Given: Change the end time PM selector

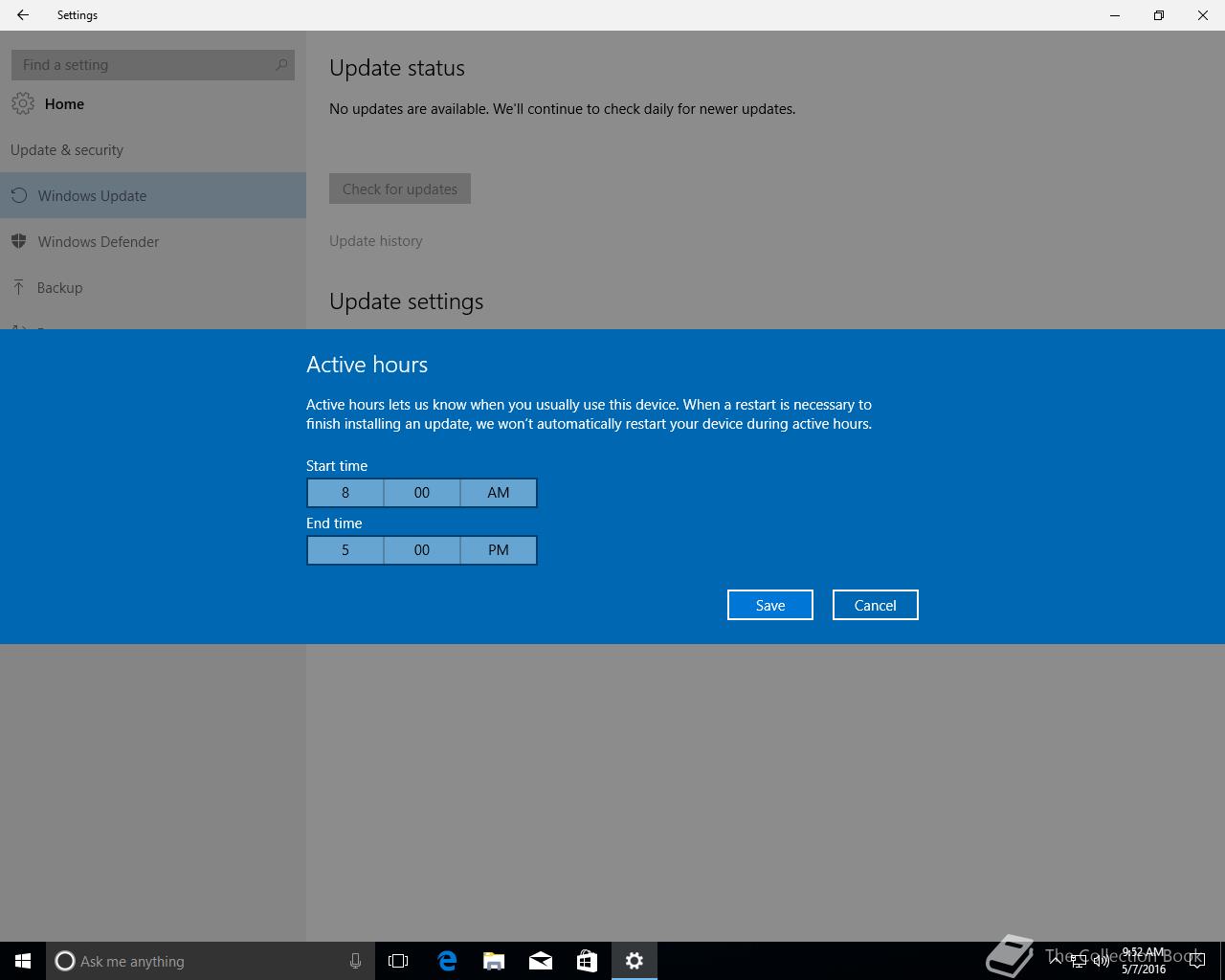Looking at the screenshot, I should [x=499, y=550].
